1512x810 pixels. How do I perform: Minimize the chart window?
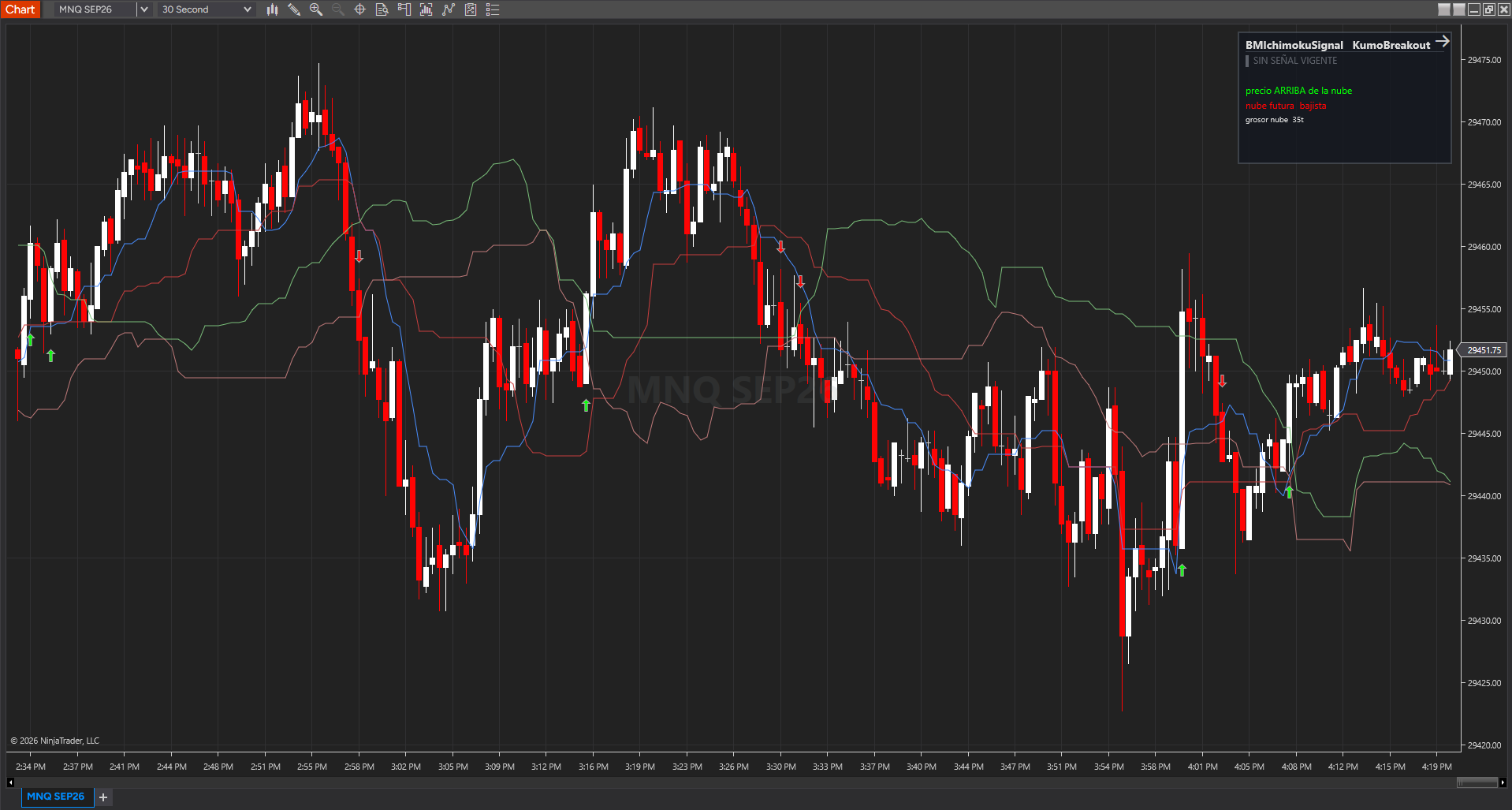[x=1474, y=9]
